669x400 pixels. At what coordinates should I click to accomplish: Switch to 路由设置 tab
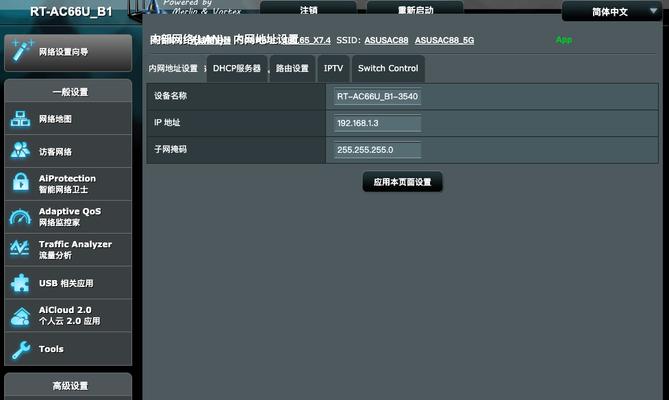click(292, 69)
